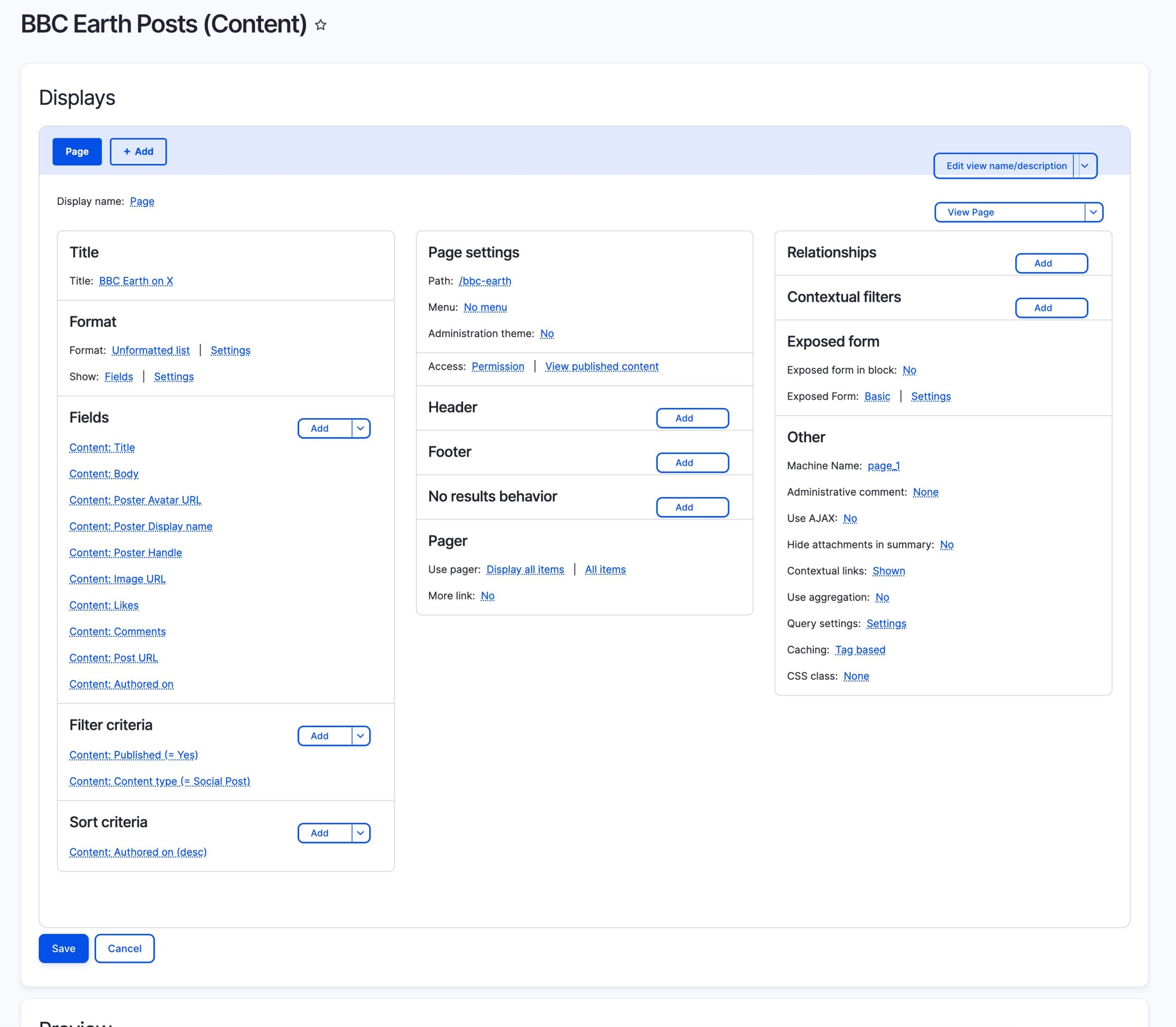Change Hide attachments in summary setting
Image resolution: width=1176 pixels, height=1027 pixels.
[947, 545]
